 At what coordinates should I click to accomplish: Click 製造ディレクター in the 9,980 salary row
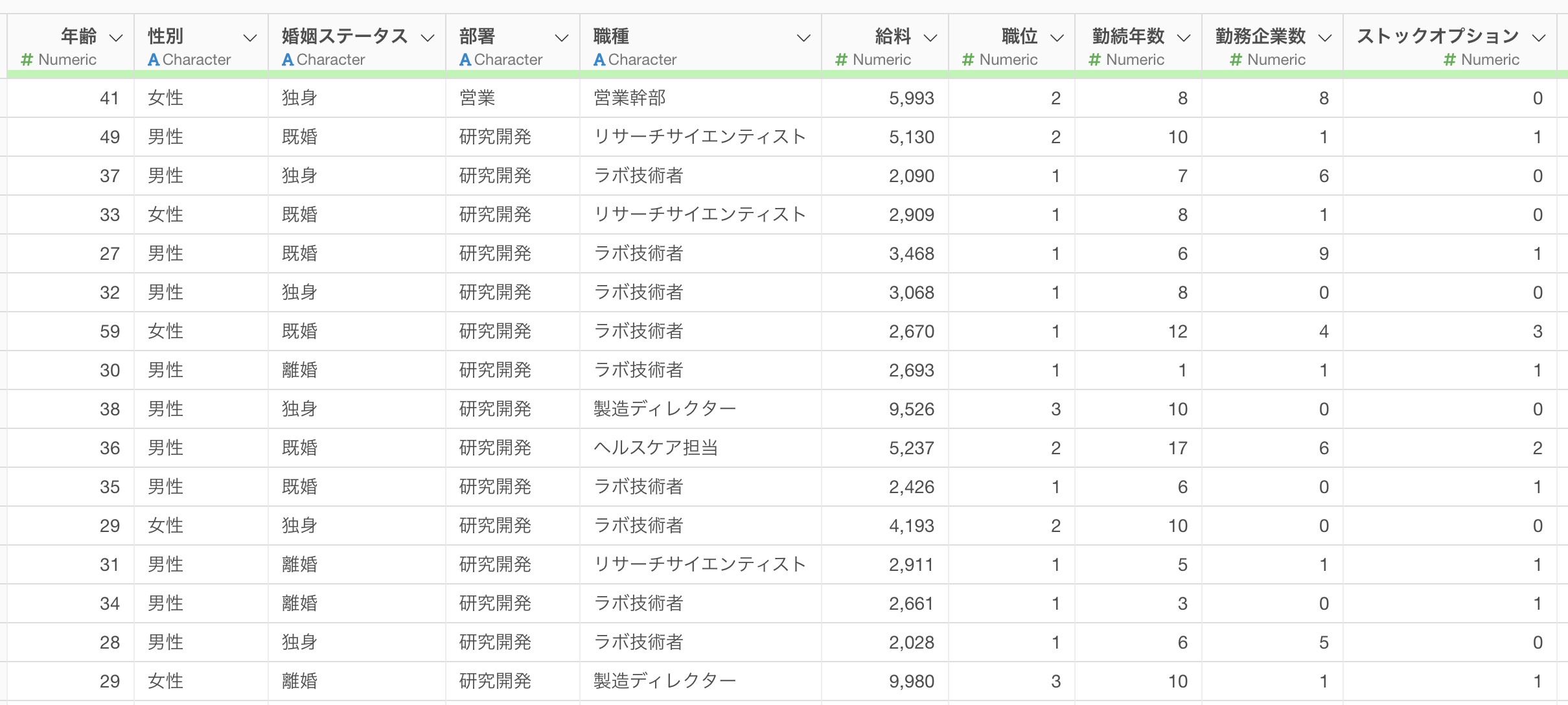(x=665, y=681)
